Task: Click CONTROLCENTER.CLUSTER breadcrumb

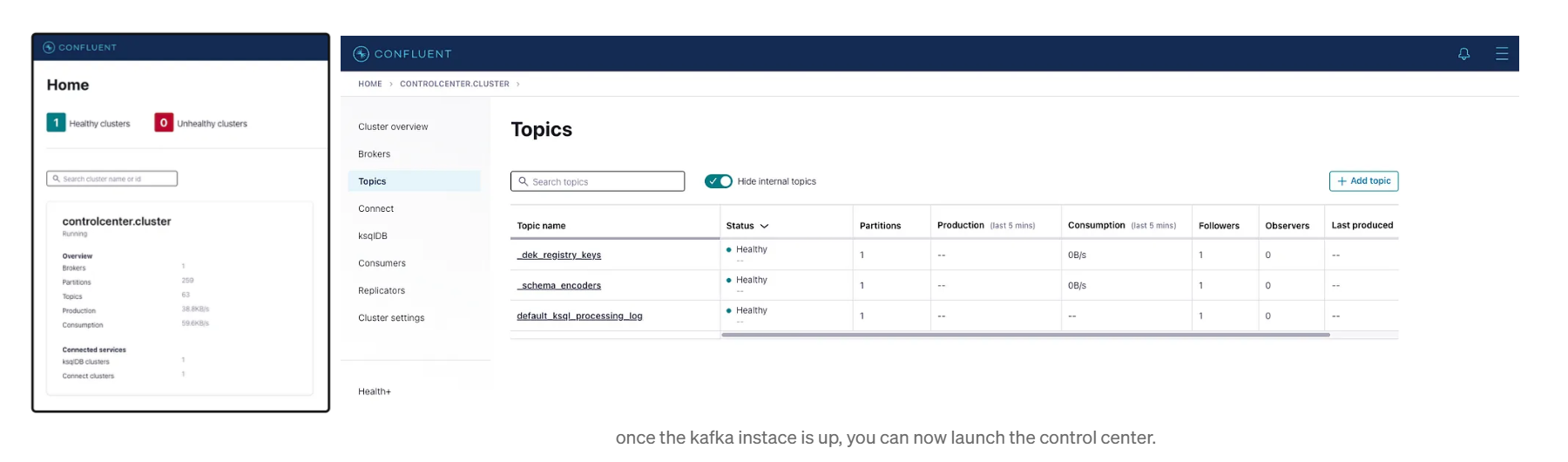Action: click(455, 85)
